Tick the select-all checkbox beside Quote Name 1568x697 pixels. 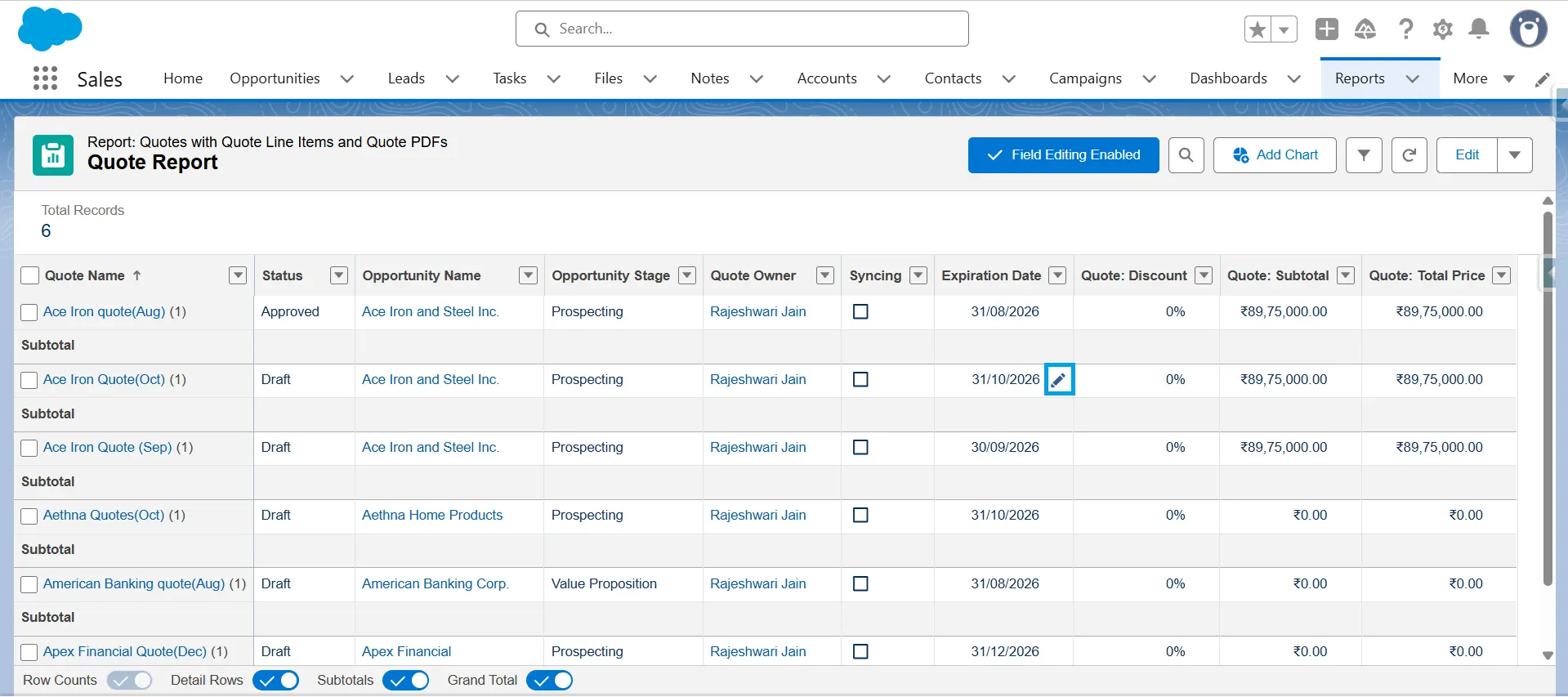pyautogui.click(x=29, y=275)
